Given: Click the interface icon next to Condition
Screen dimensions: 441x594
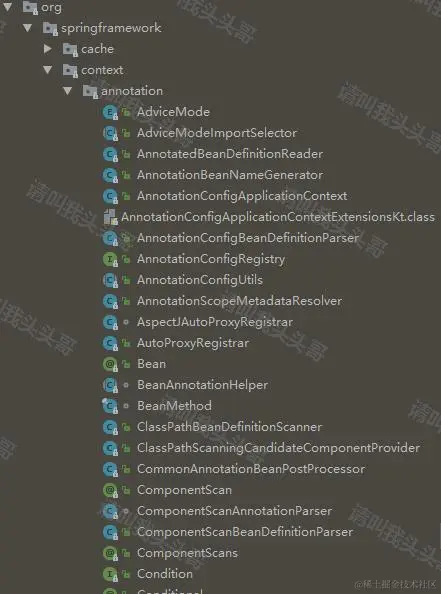Looking at the screenshot, I should click(x=110, y=574).
